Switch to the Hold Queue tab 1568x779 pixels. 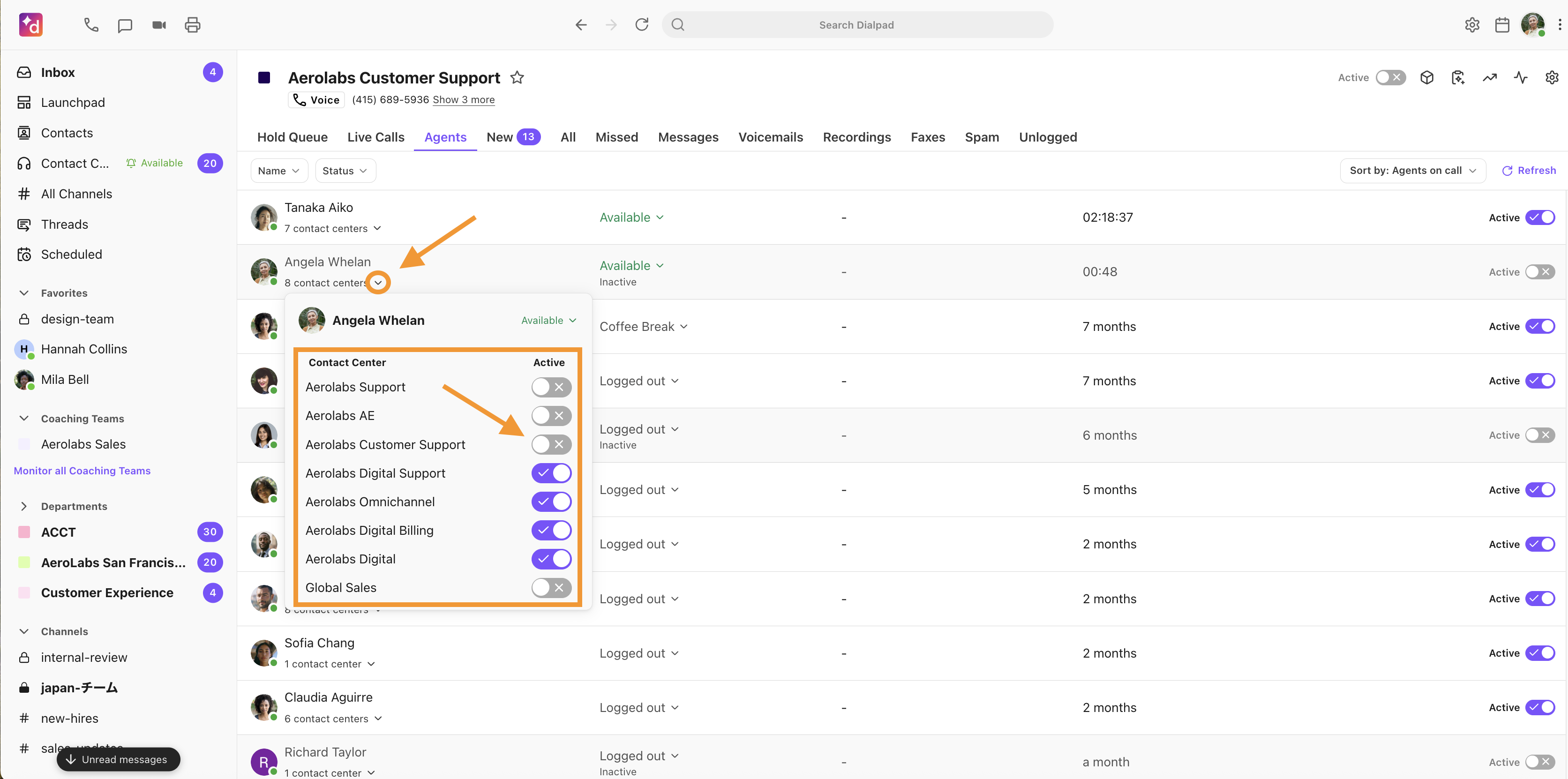tap(292, 137)
